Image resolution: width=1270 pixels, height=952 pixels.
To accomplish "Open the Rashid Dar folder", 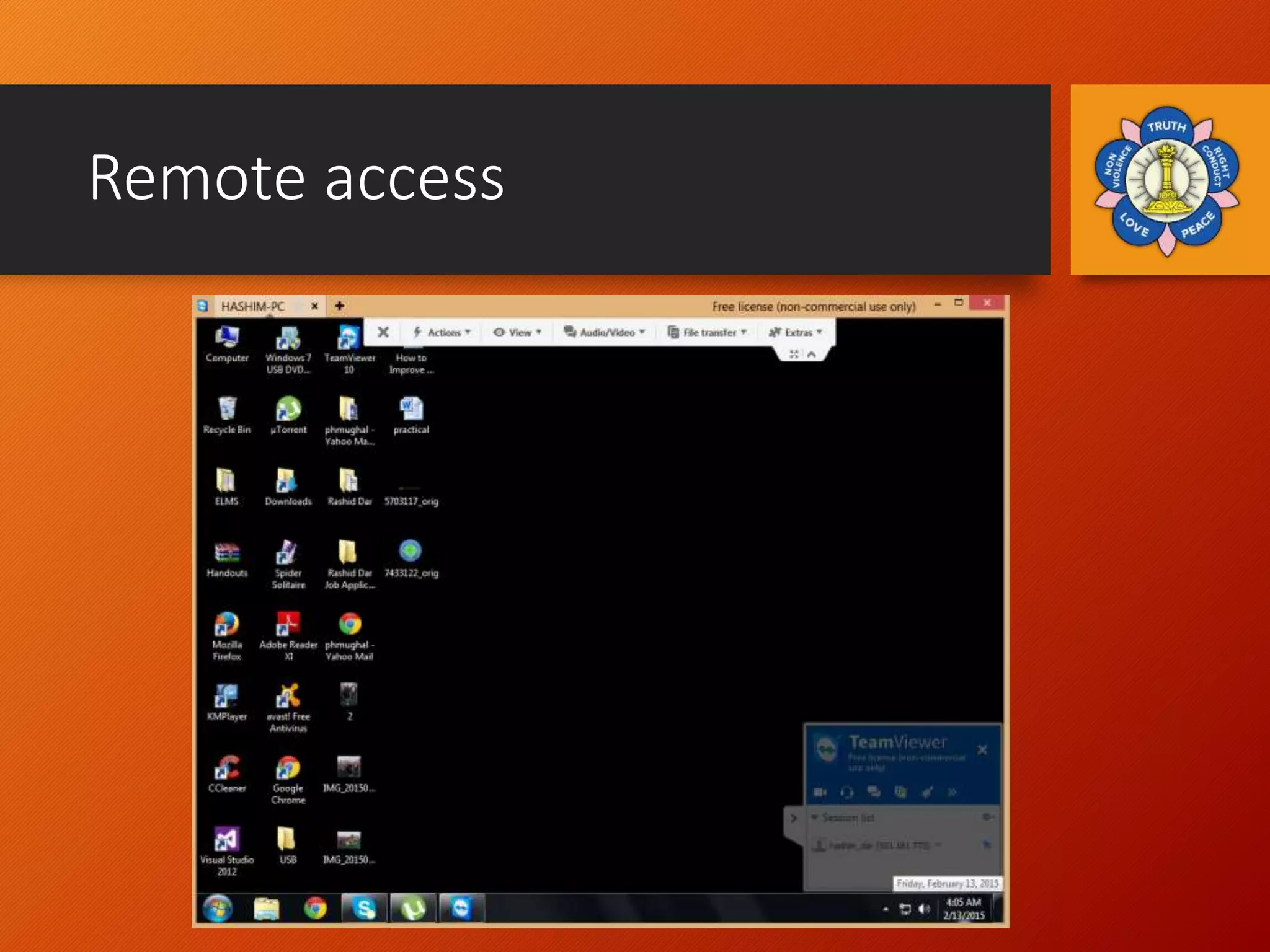I will (x=349, y=488).
